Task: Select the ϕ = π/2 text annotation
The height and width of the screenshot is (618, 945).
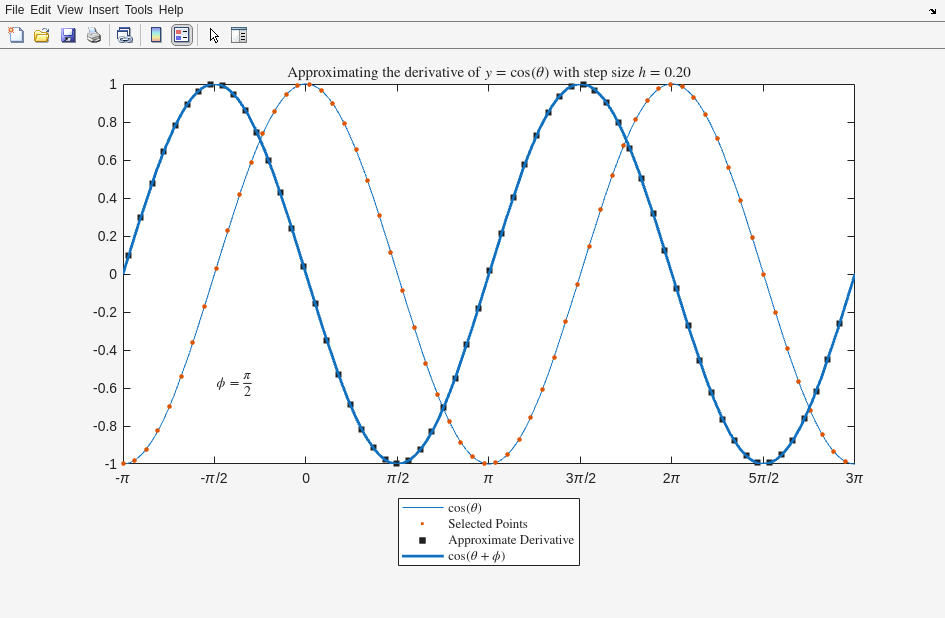Action: [234, 384]
